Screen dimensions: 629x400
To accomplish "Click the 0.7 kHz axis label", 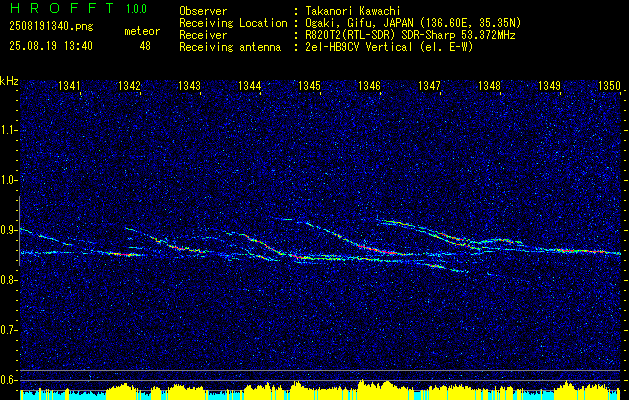I will click(x=9, y=330).
